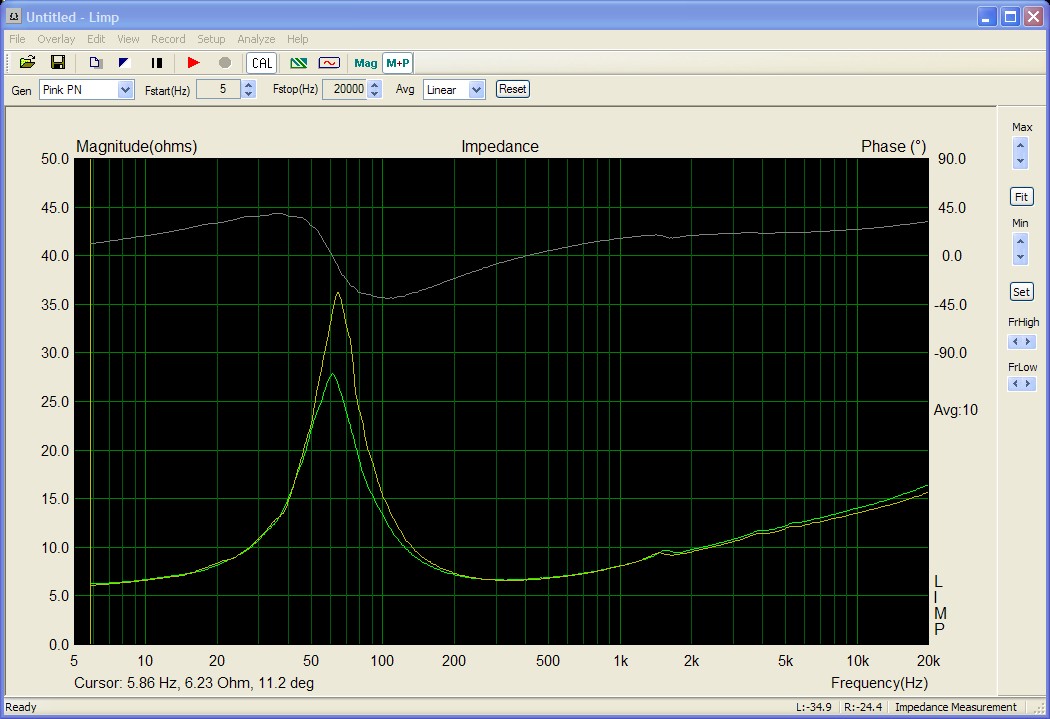Open the Gen Pink PN dropdown

tap(125, 90)
